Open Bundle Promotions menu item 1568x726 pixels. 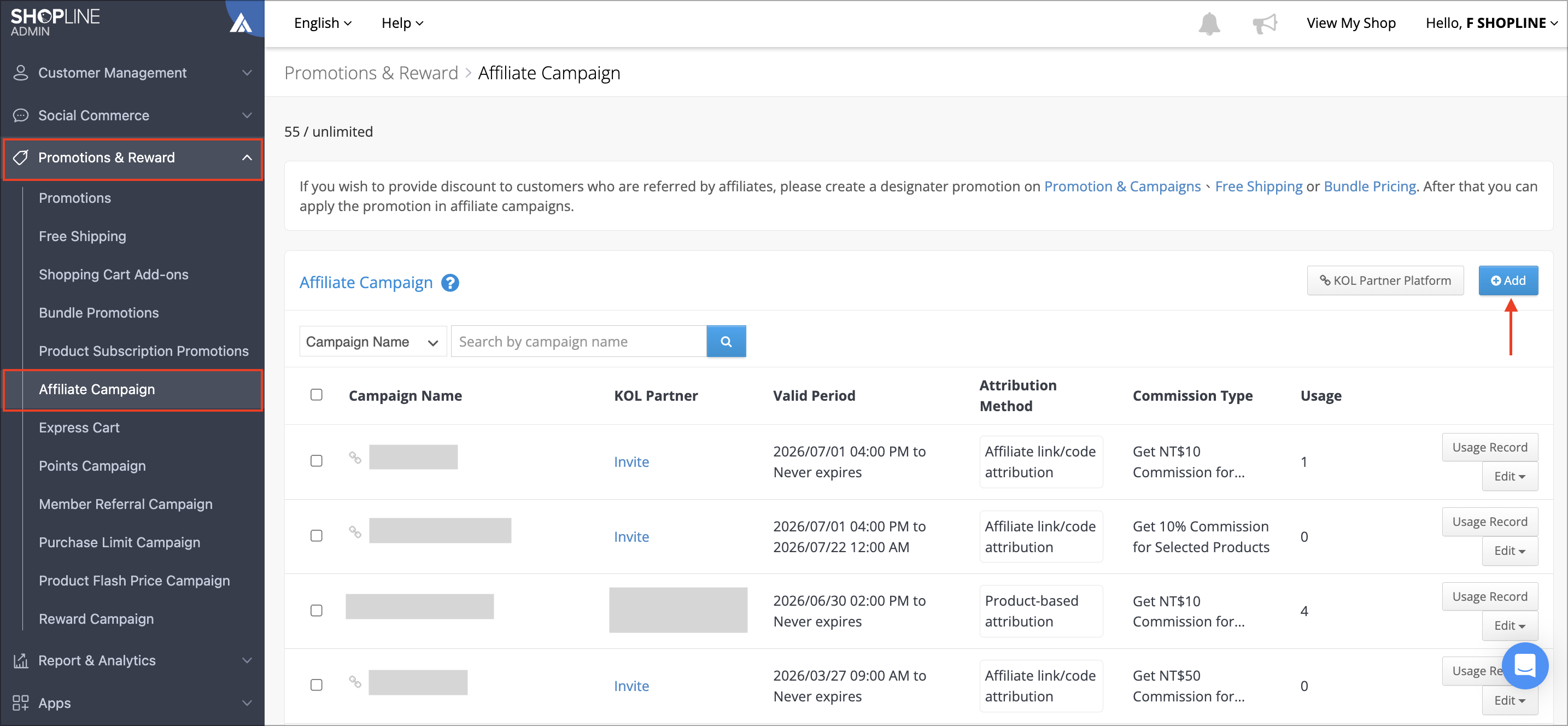[x=98, y=313]
